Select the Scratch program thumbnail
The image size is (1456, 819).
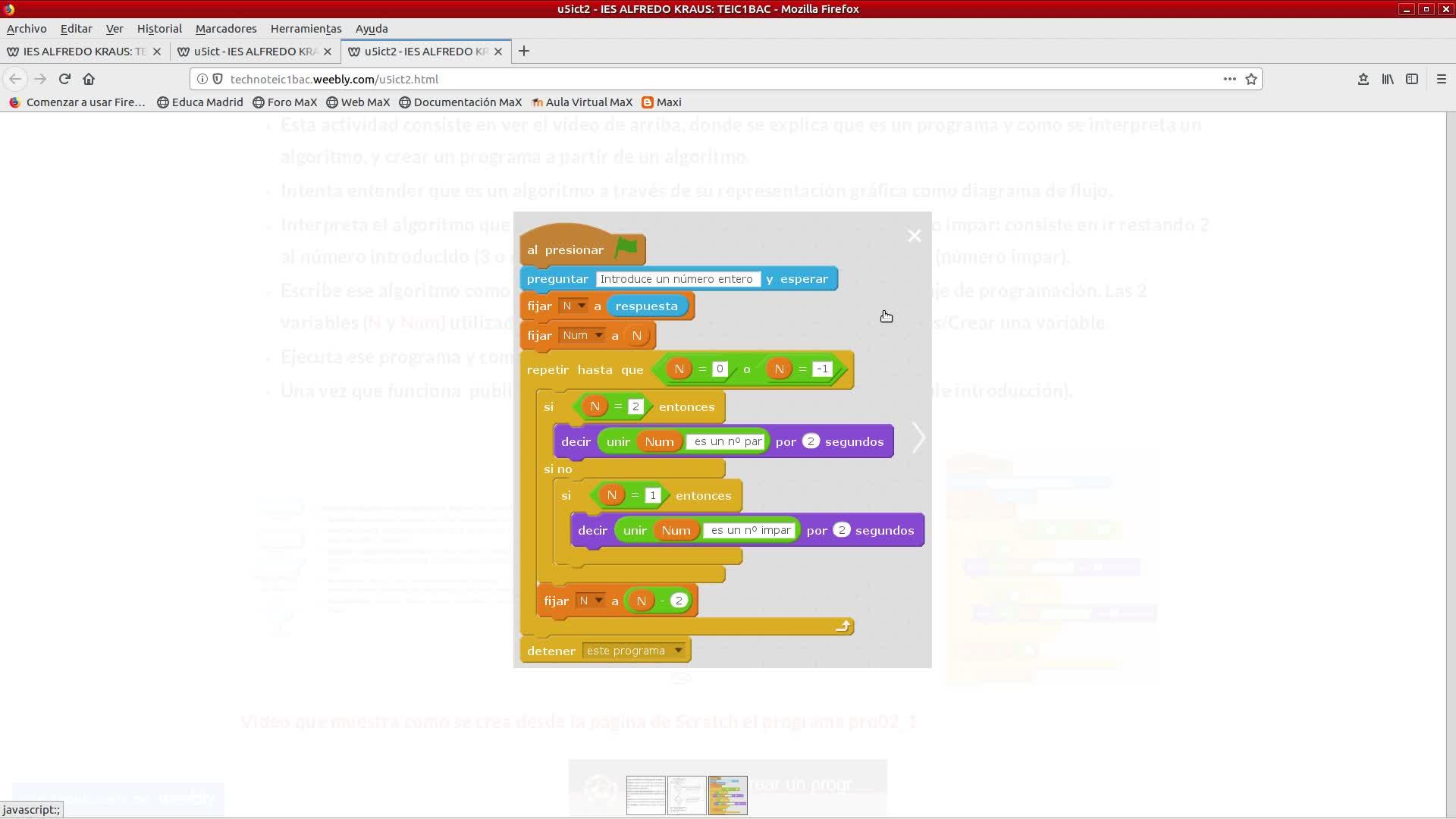point(727,795)
